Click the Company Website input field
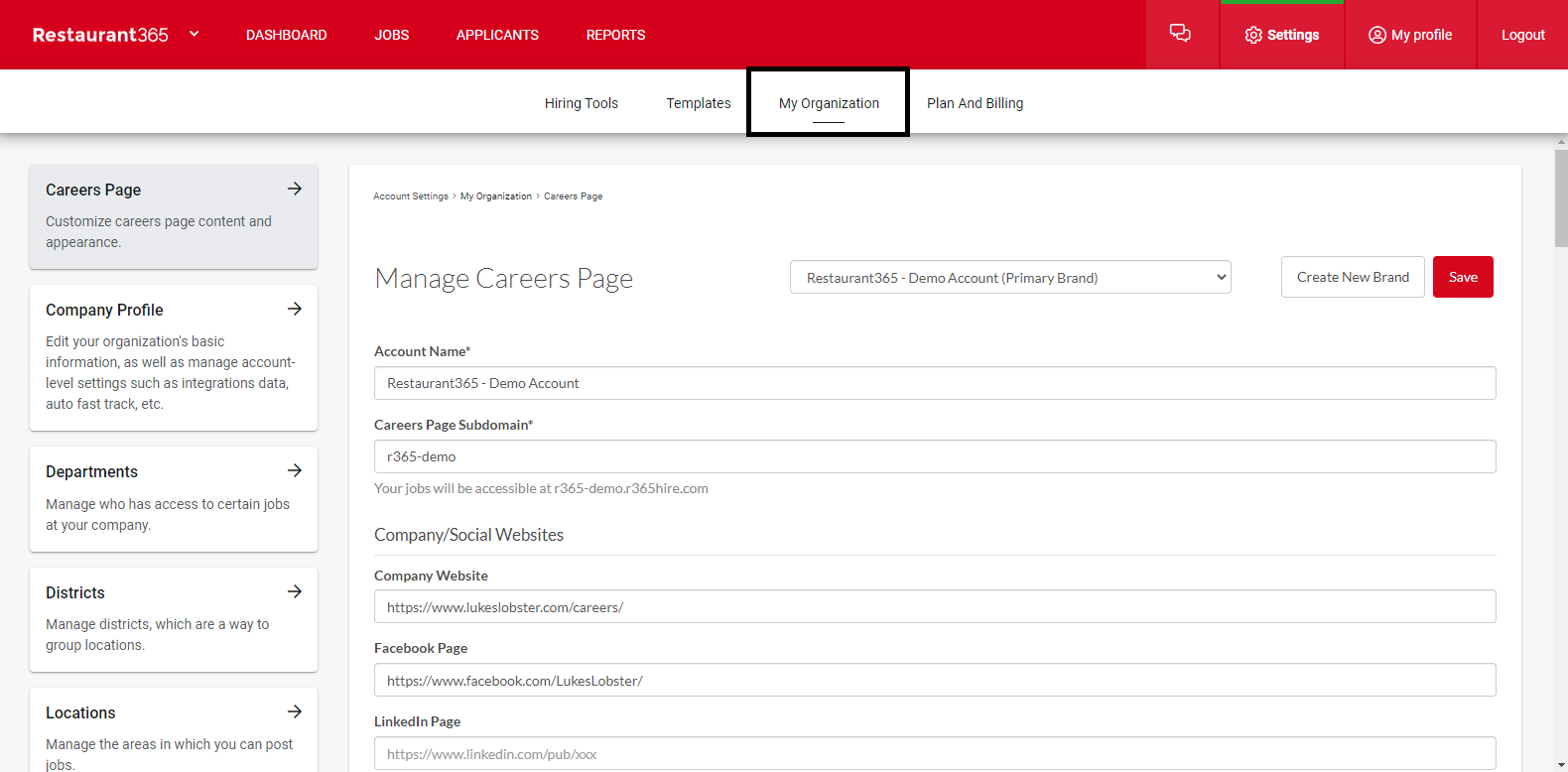The height and width of the screenshot is (772, 1568). click(x=935, y=606)
